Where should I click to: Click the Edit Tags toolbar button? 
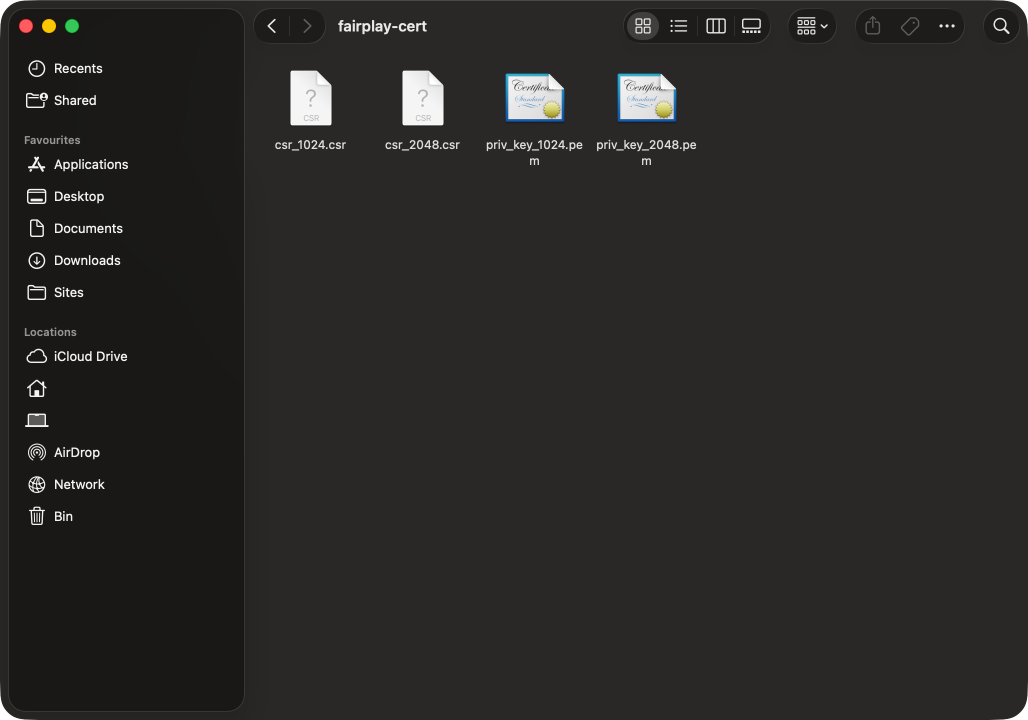pos(910,26)
